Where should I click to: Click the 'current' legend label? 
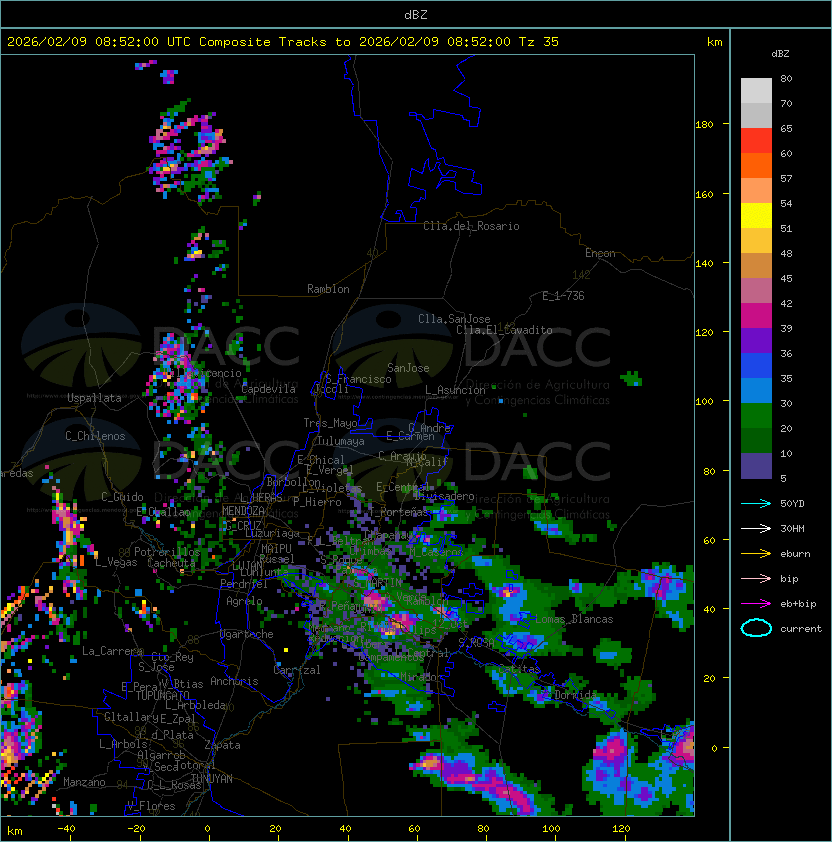tap(801, 629)
